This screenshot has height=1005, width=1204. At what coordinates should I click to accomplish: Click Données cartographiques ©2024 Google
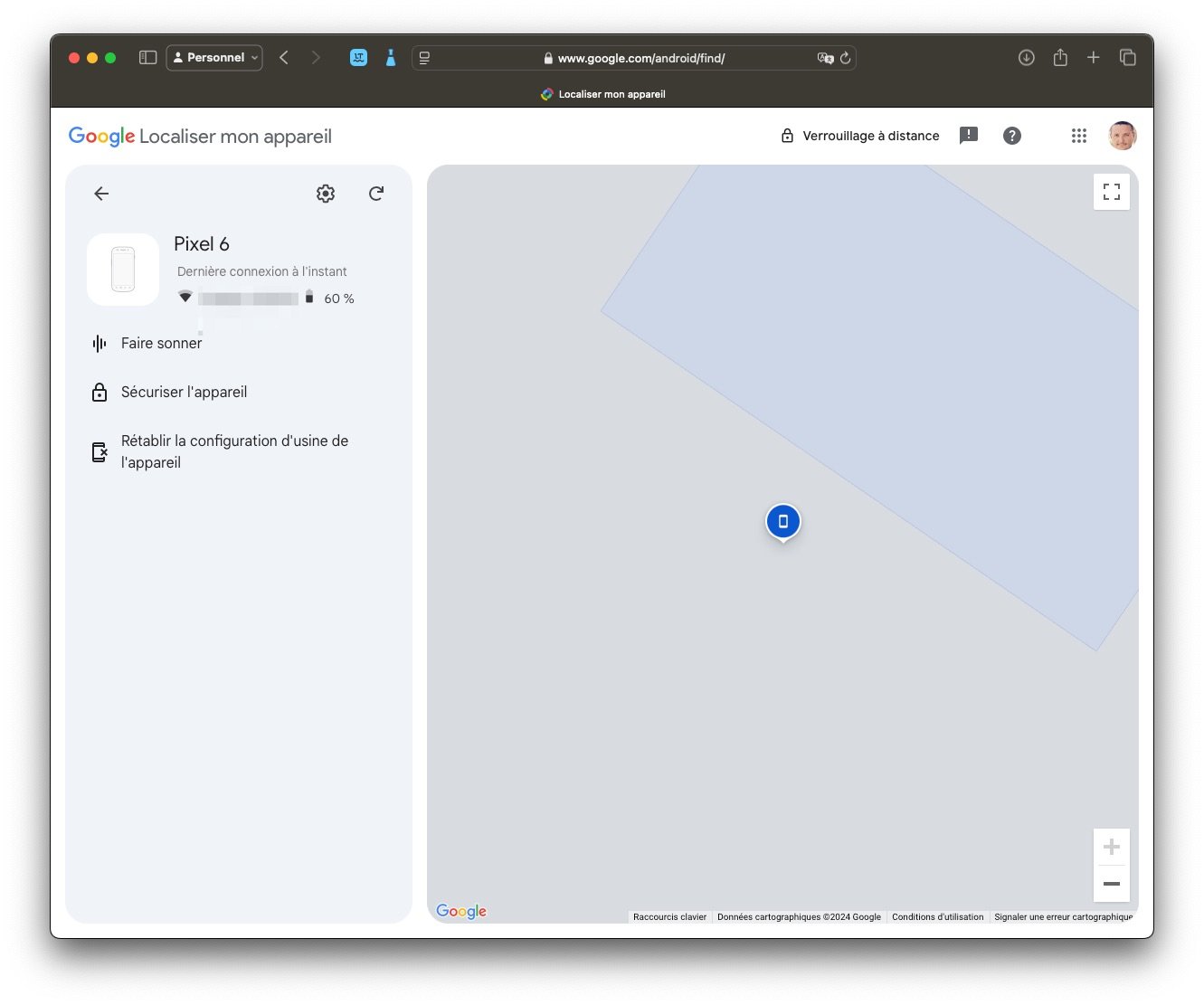(x=799, y=917)
